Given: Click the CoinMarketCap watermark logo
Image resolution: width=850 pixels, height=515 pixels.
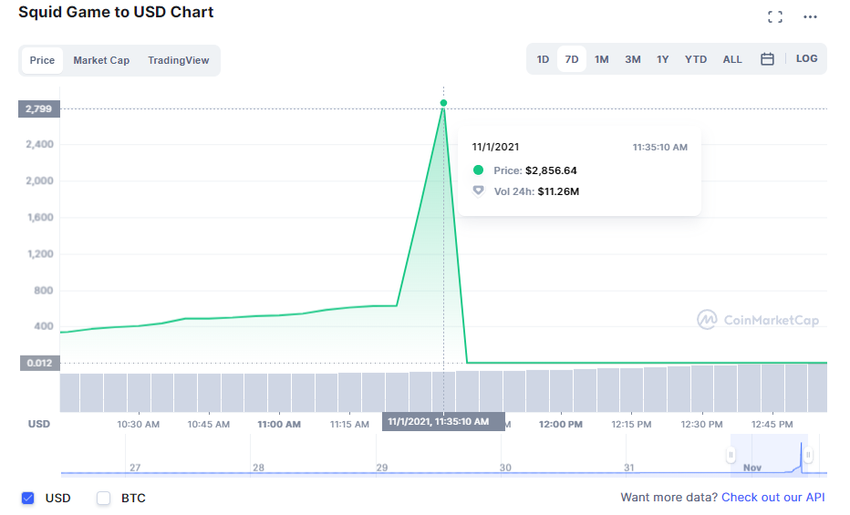Looking at the screenshot, I should coord(758,320).
